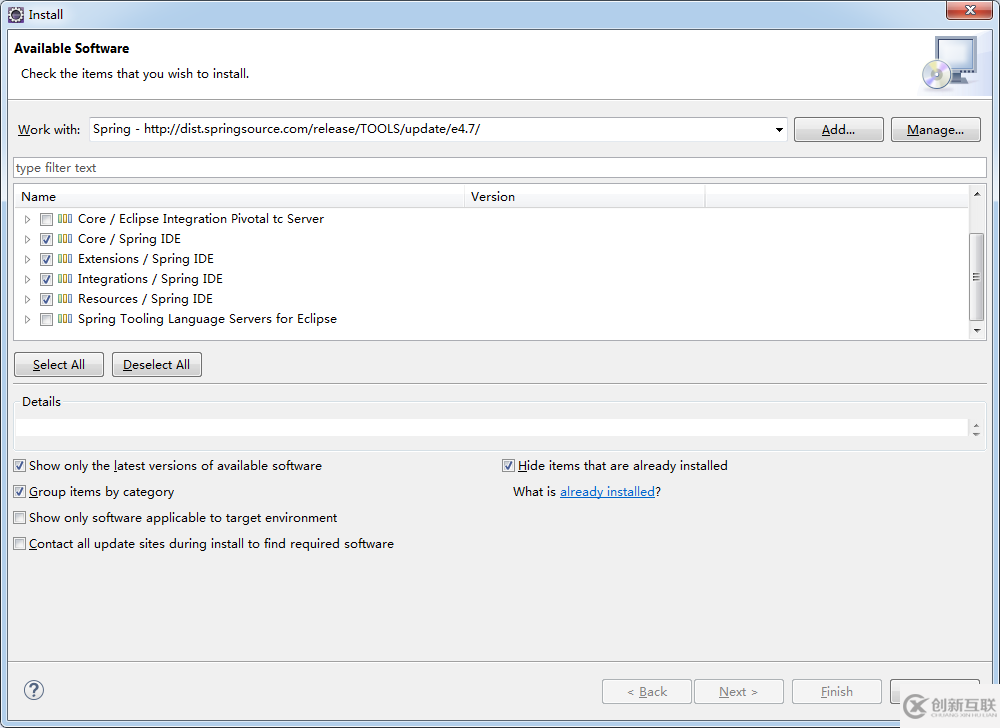Viewport: 1000px width, 728px height.
Task: Click the software list scroll up arrow
Action: (976, 194)
